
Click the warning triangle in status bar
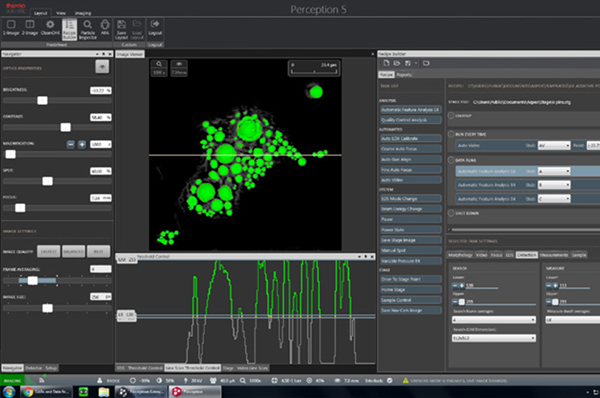point(406,380)
